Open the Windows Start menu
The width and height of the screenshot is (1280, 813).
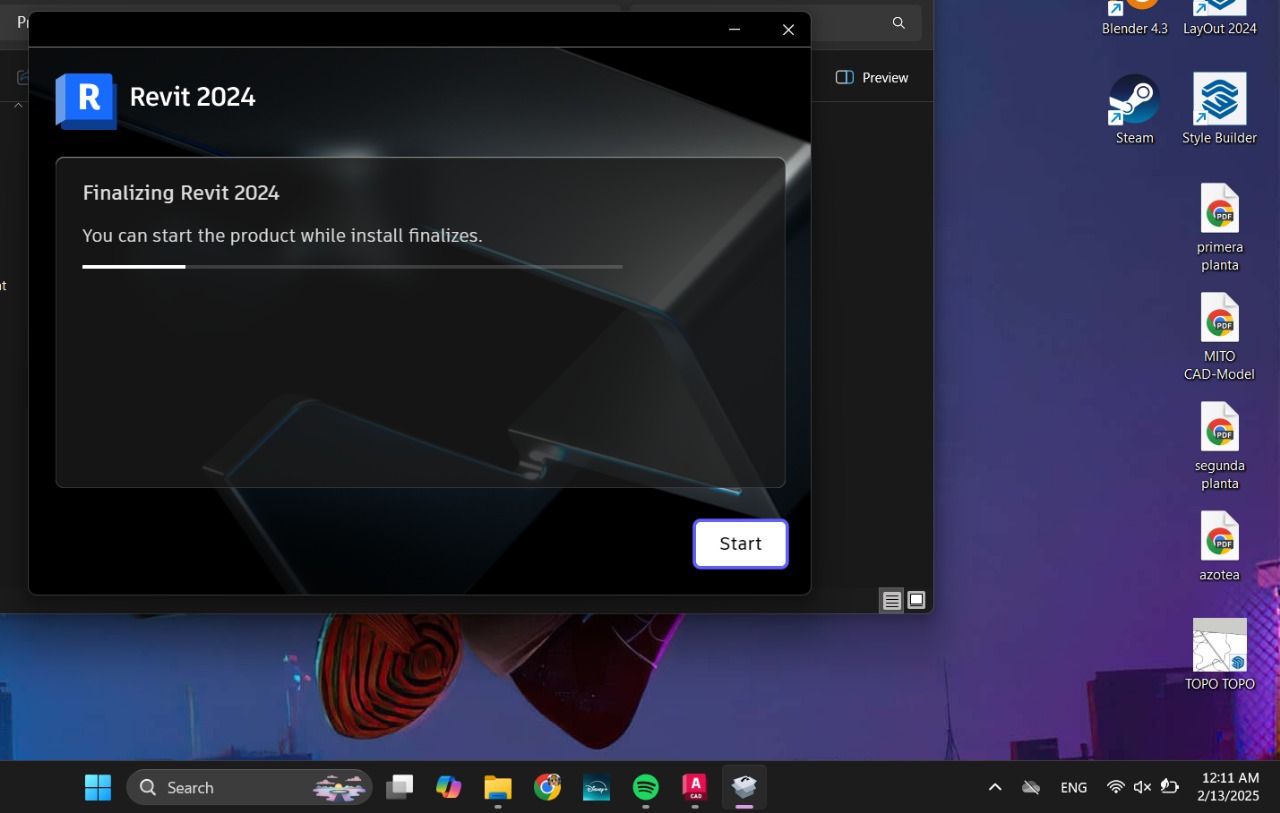pyautogui.click(x=98, y=788)
